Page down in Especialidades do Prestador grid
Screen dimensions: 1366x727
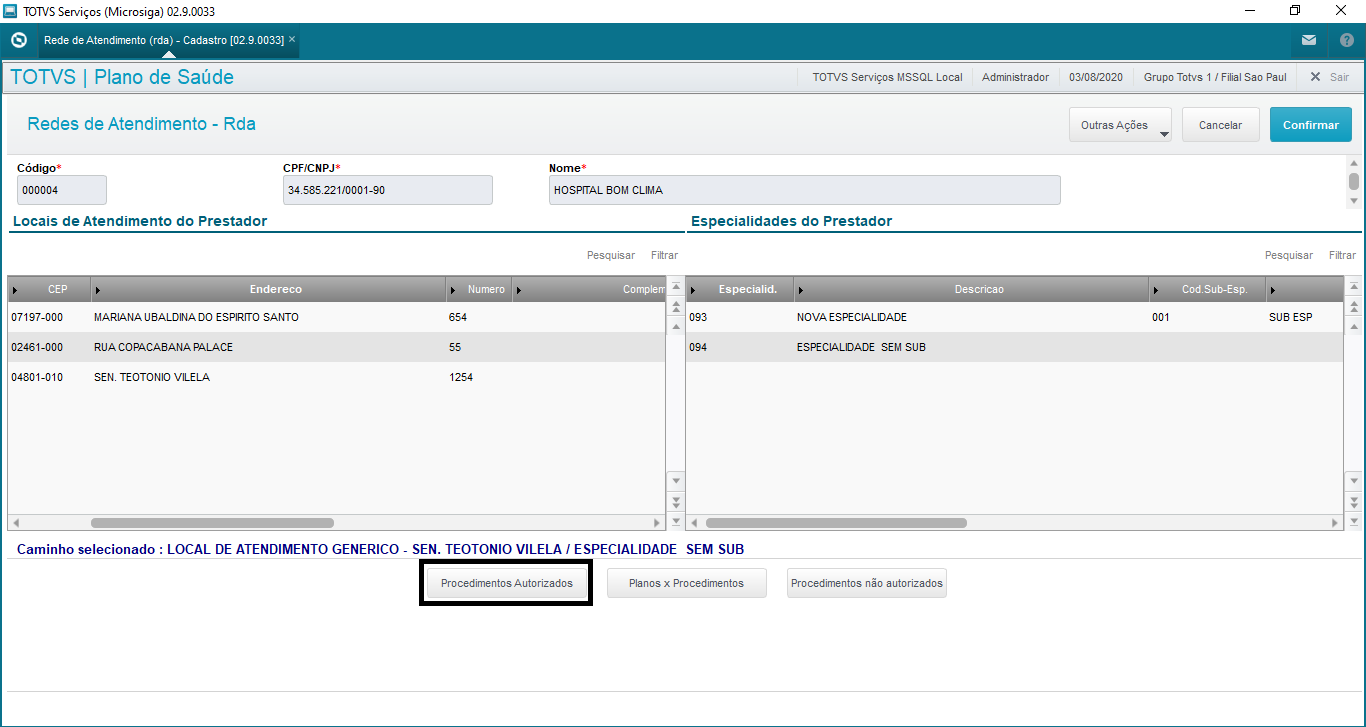coord(1354,501)
